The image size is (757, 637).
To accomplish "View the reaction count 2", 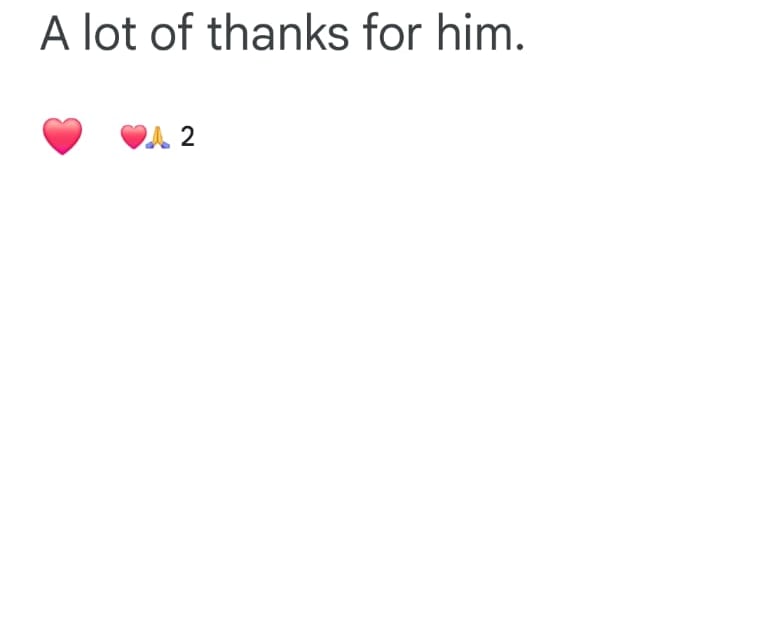I will coord(187,137).
